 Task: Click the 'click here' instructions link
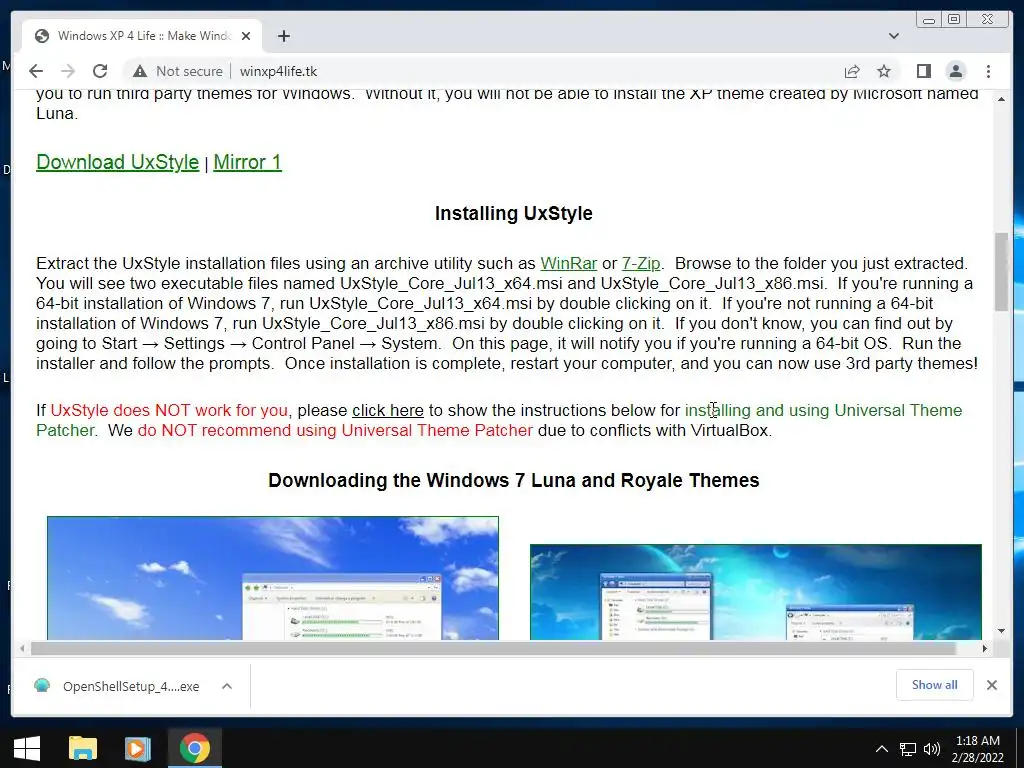pyautogui.click(x=388, y=410)
